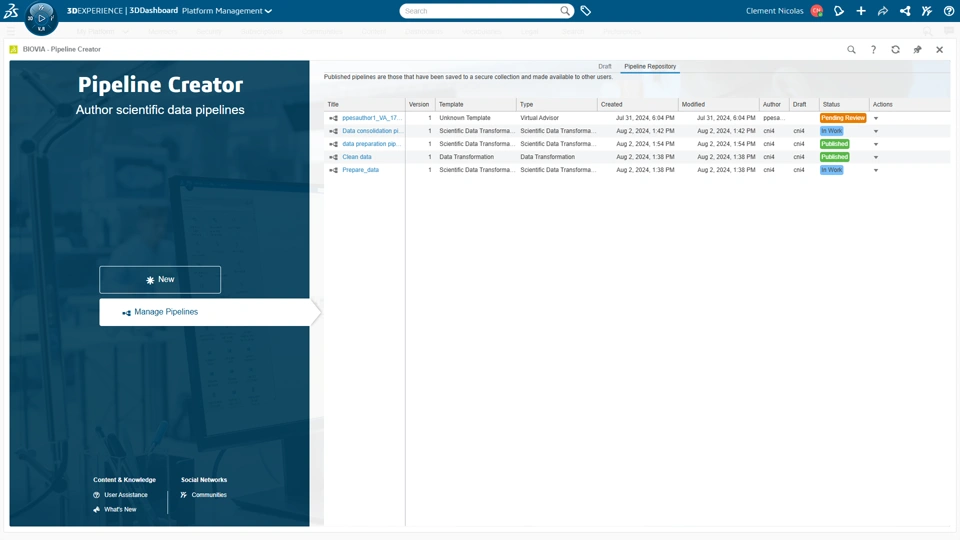Screen dimensions: 960x540
Task: Click the New pipeline button
Action: pos(160,280)
